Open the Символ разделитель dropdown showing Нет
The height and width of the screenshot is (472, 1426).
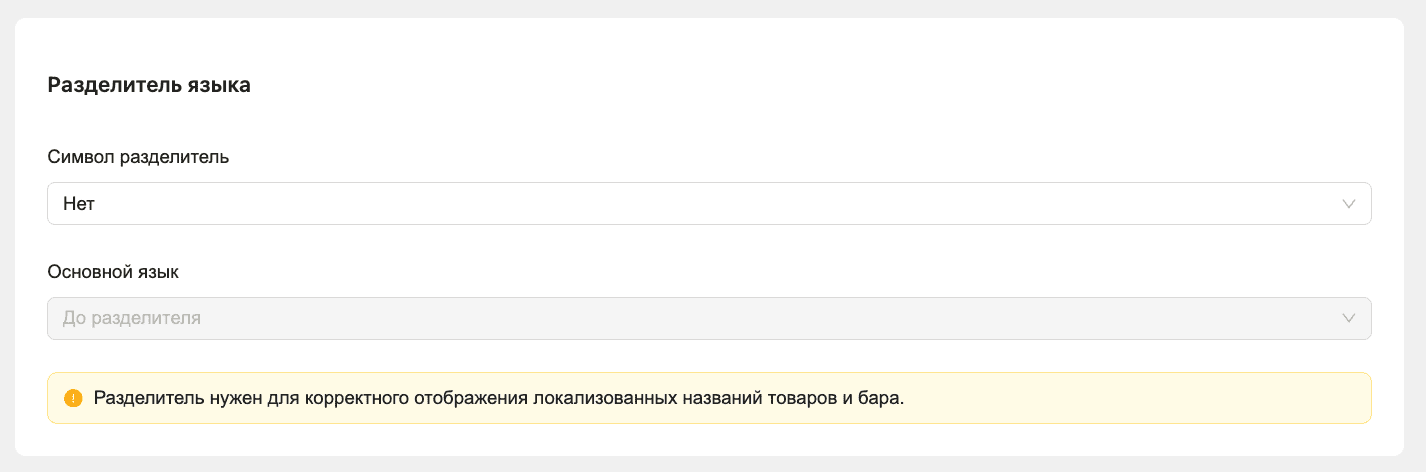click(x=709, y=203)
